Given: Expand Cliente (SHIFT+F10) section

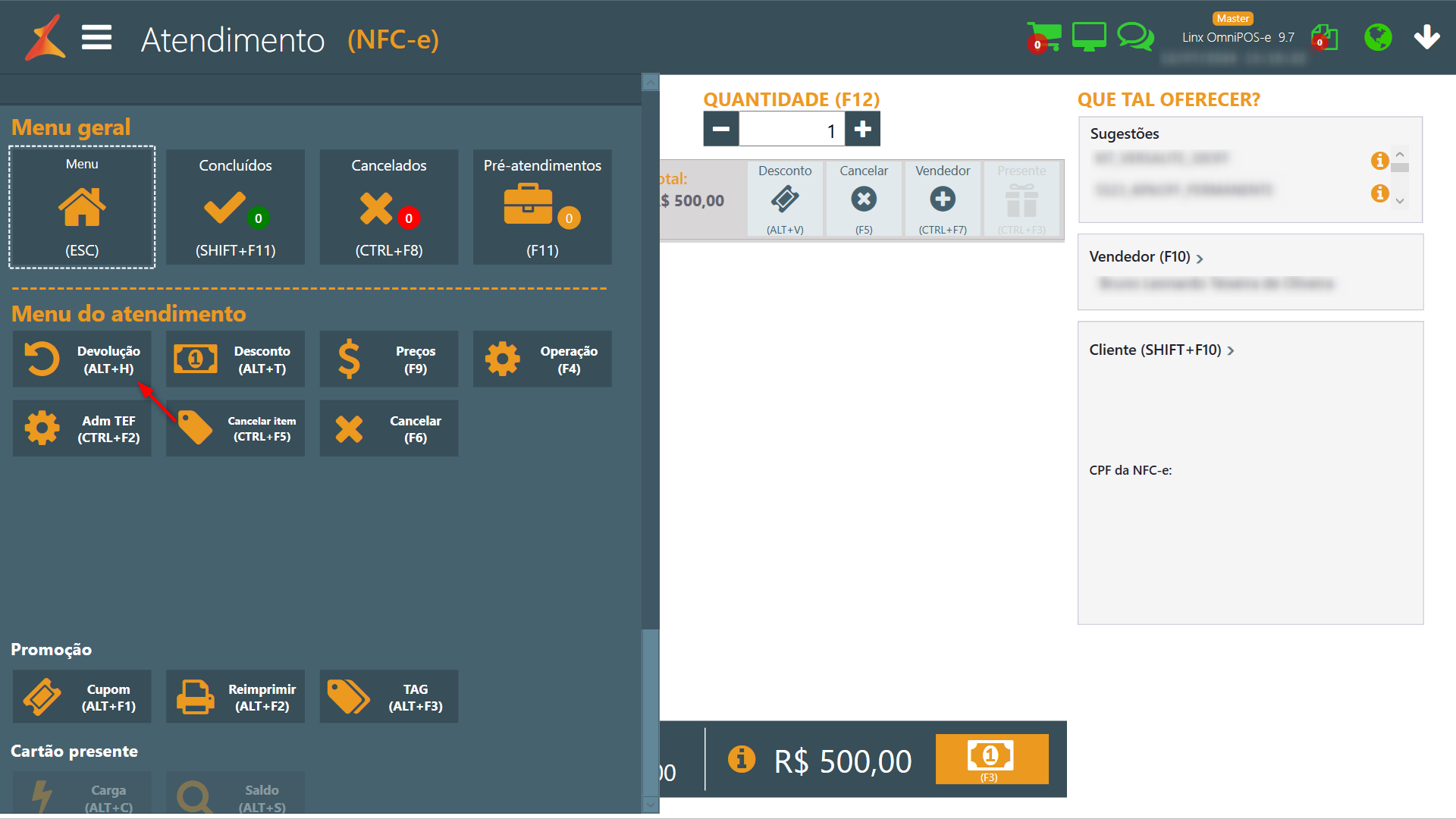Looking at the screenshot, I should (x=1161, y=350).
